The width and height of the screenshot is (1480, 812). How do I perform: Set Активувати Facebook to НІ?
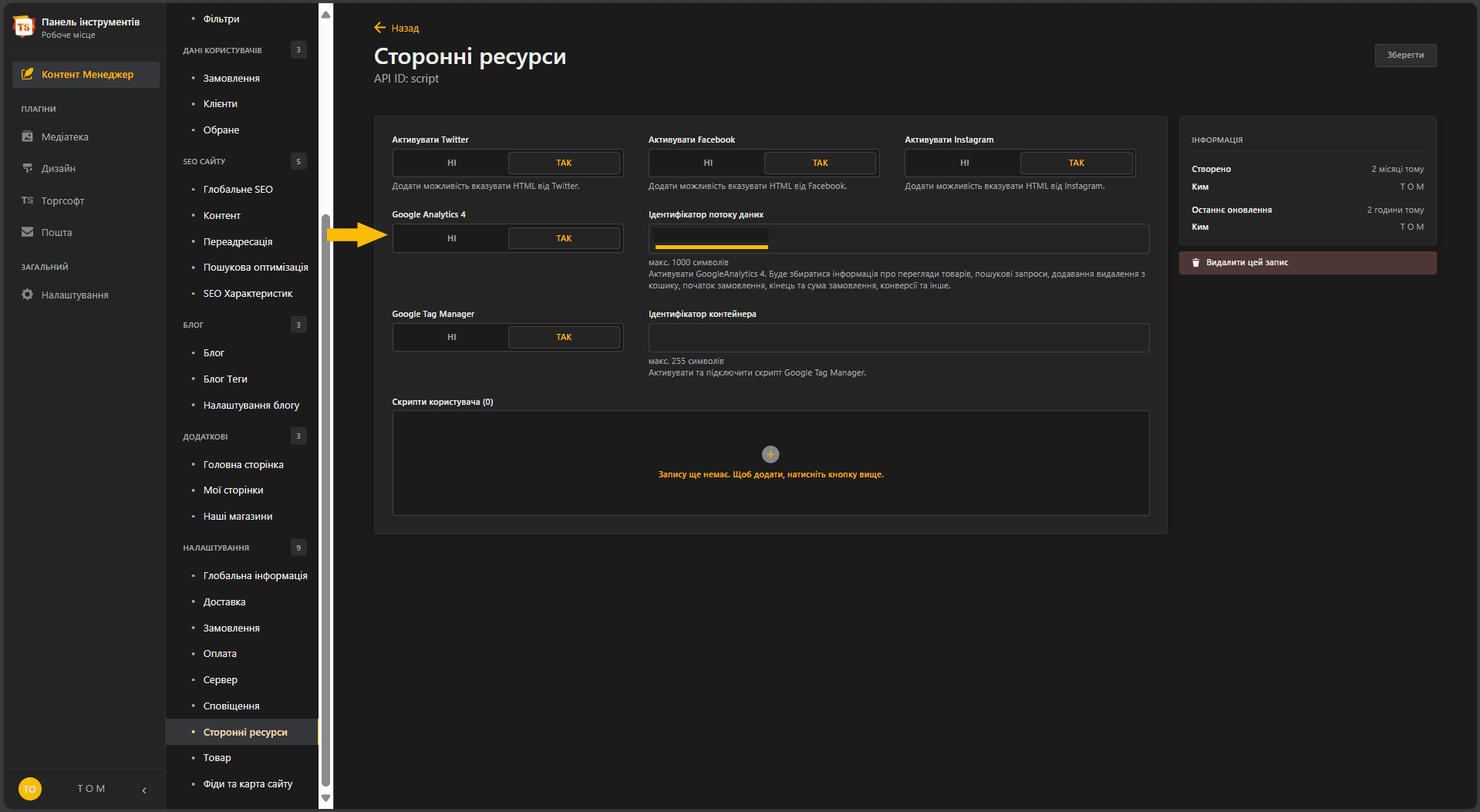[x=707, y=163]
